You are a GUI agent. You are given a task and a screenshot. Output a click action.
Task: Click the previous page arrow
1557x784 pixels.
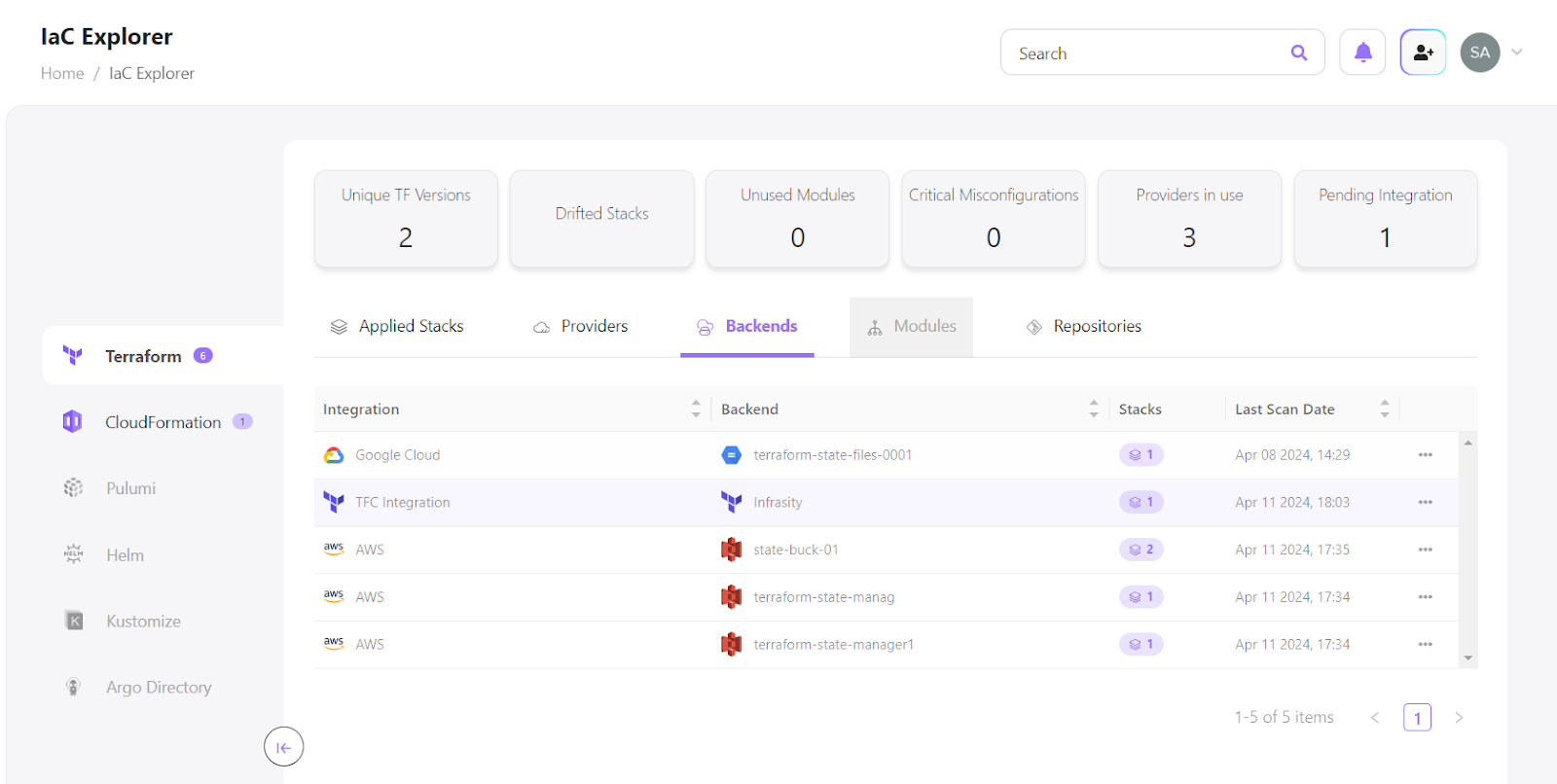1375,718
